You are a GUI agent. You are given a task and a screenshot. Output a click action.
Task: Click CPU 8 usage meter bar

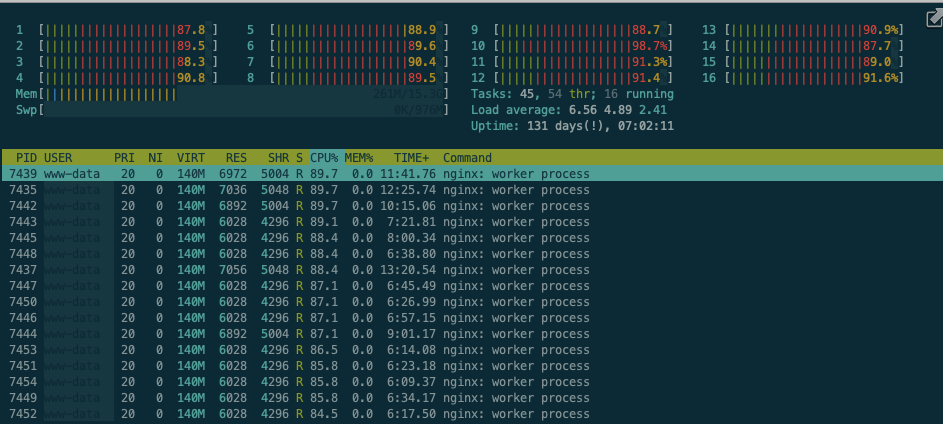pos(359,78)
